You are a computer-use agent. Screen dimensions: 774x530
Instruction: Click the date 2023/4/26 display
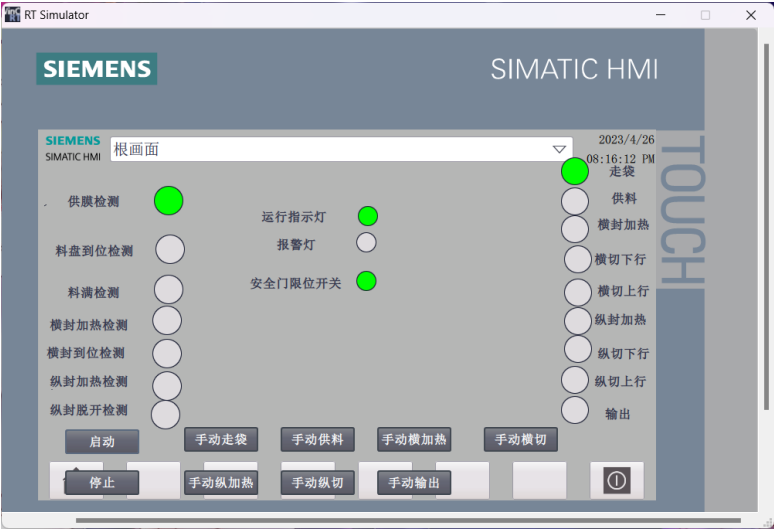[626, 140]
